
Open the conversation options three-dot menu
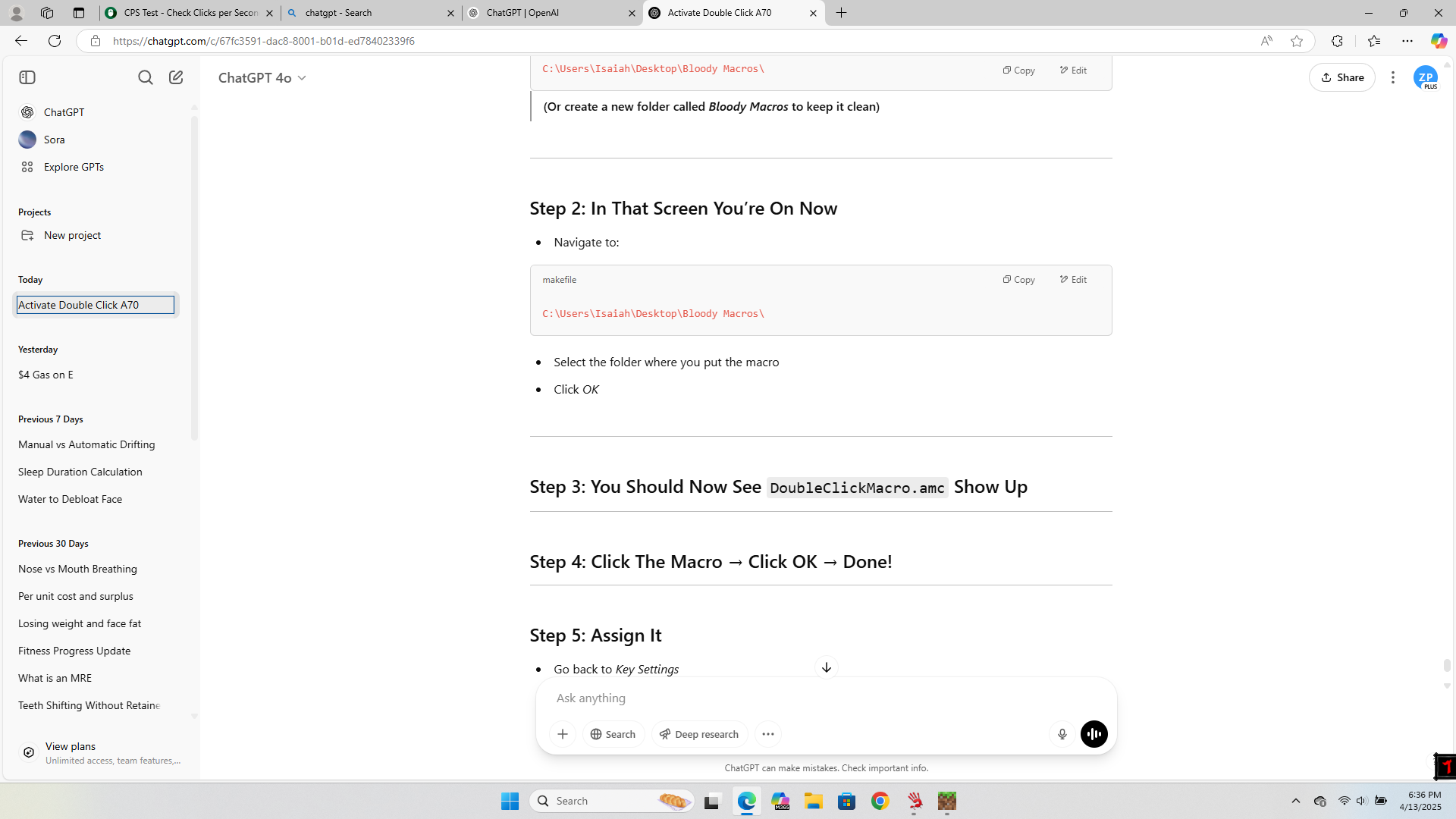pyautogui.click(x=1392, y=77)
